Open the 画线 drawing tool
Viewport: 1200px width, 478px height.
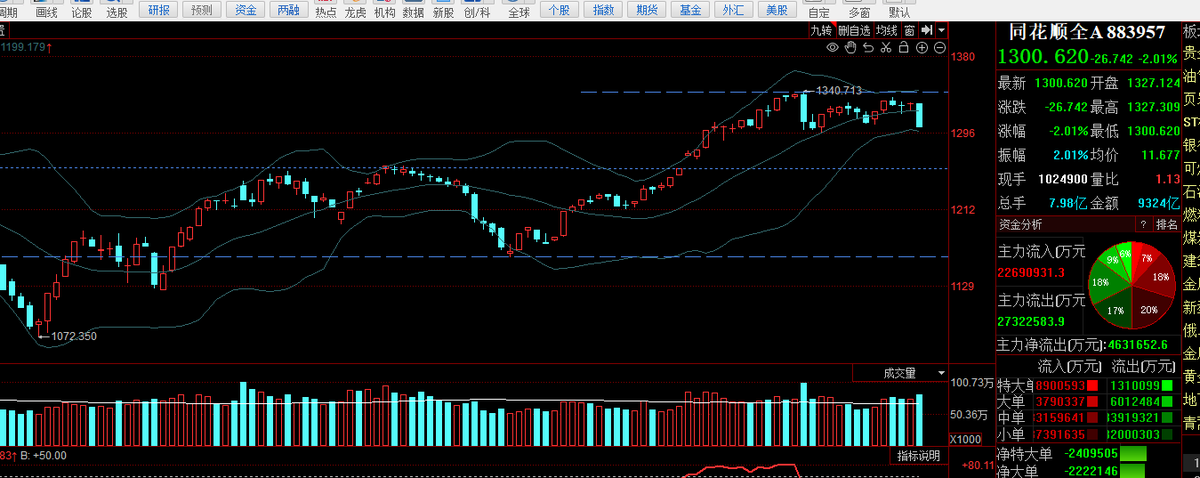pos(45,12)
